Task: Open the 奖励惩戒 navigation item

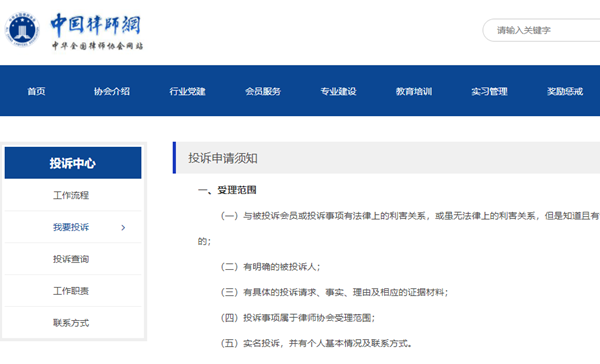Action: pyautogui.click(x=565, y=91)
